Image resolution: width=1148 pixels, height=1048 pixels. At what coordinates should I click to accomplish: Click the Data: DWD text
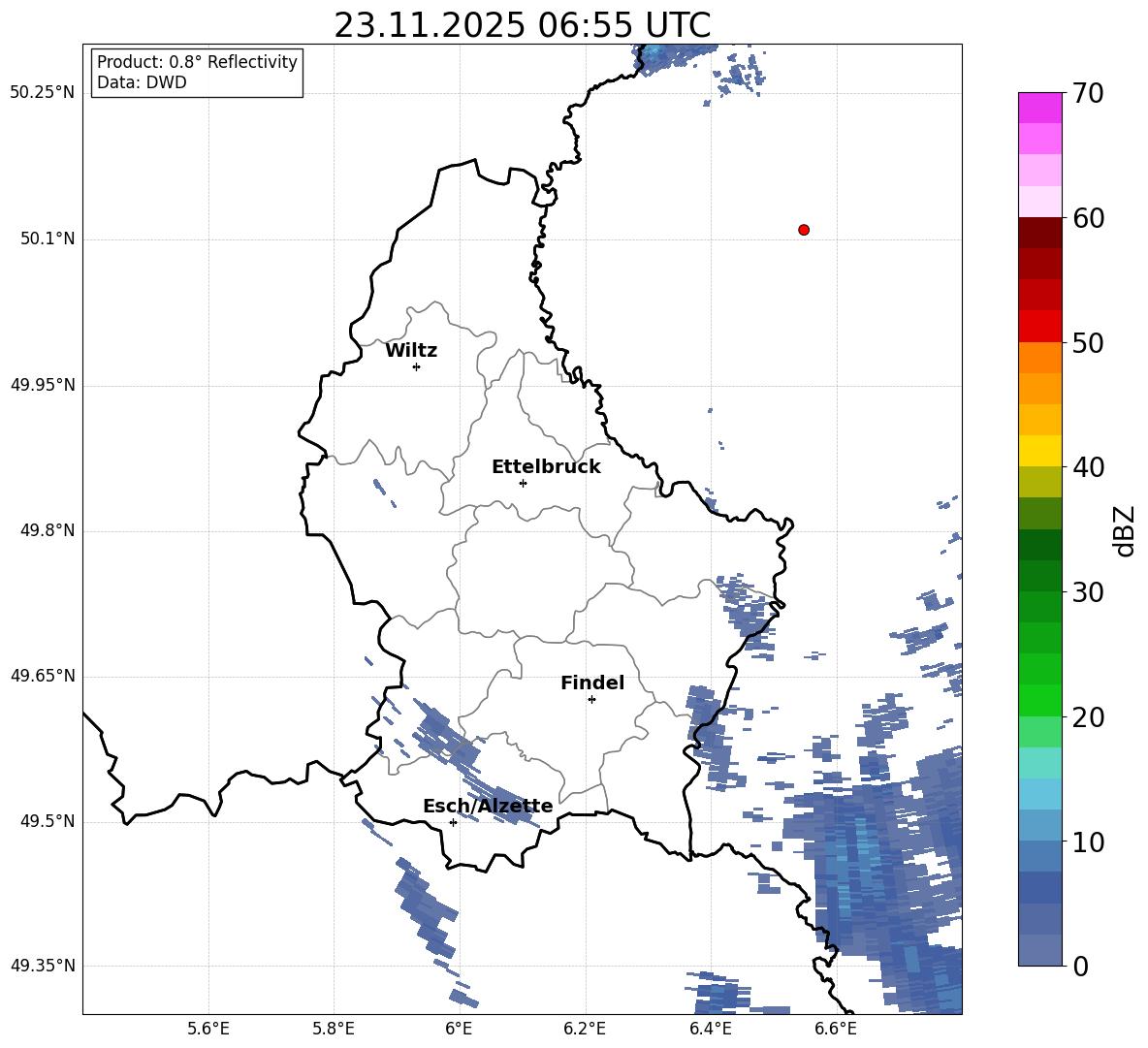[x=142, y=82]
